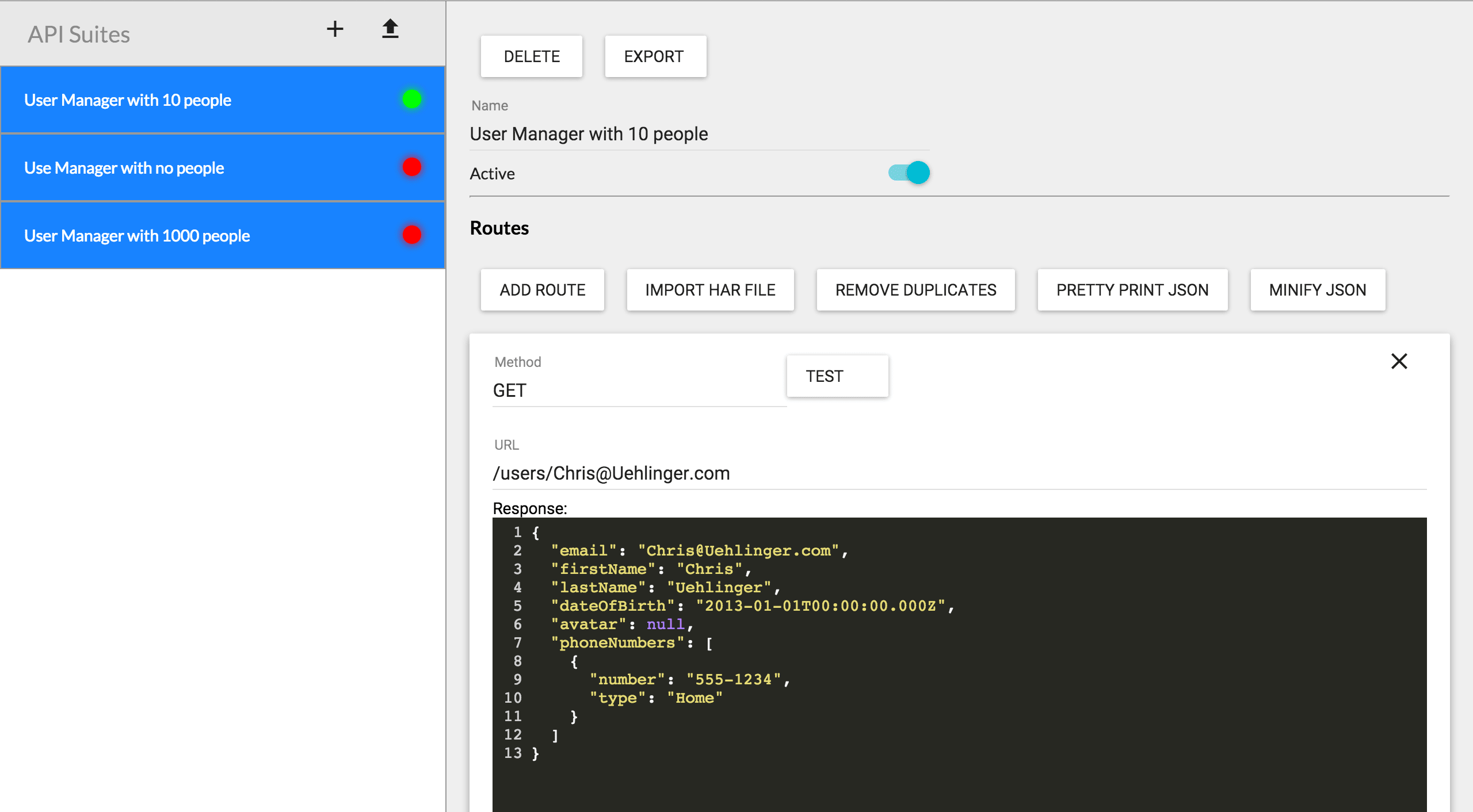Screen dimensions: 1473x812
Task: Import a HAR file
Action: tap(710, 290)
